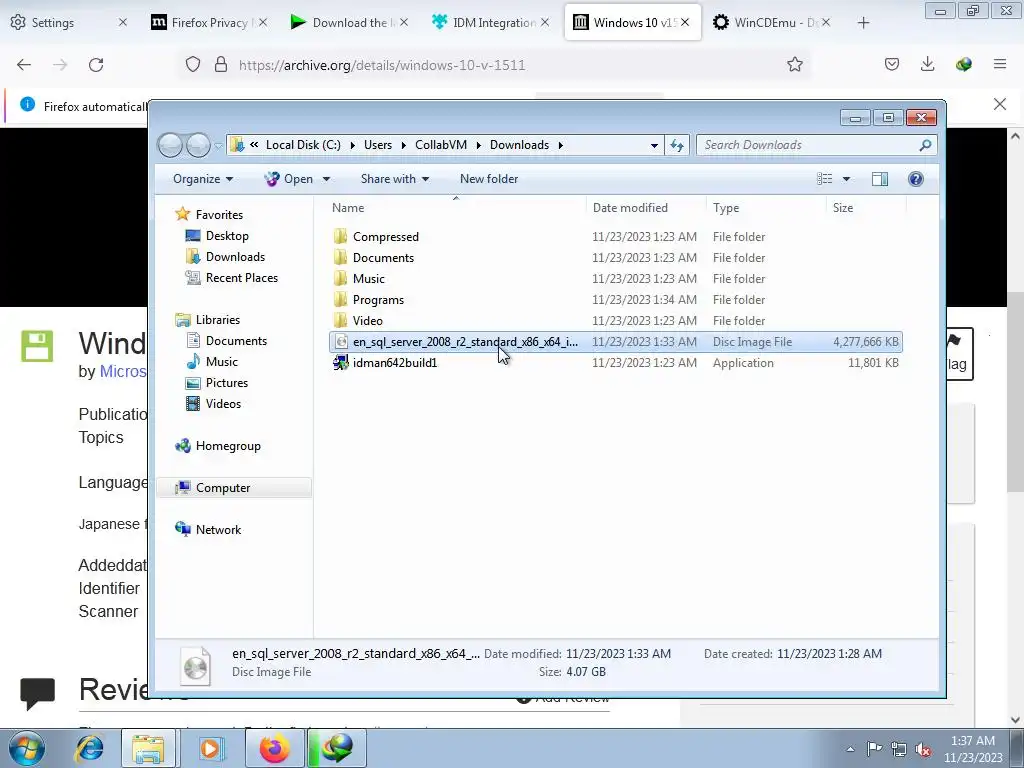Select Network in navigation pane
The height and width of the screenshot is (768, 1024).
(218, 530)
